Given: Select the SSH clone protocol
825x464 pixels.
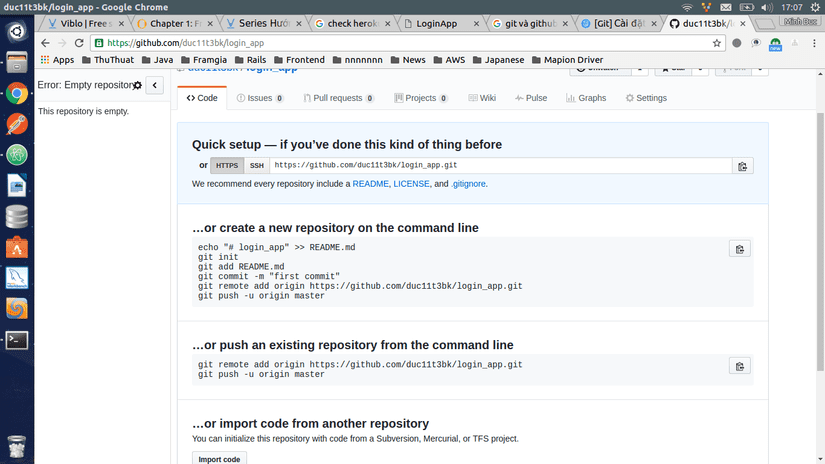Looking at the screenshot, I should point(257,166).
